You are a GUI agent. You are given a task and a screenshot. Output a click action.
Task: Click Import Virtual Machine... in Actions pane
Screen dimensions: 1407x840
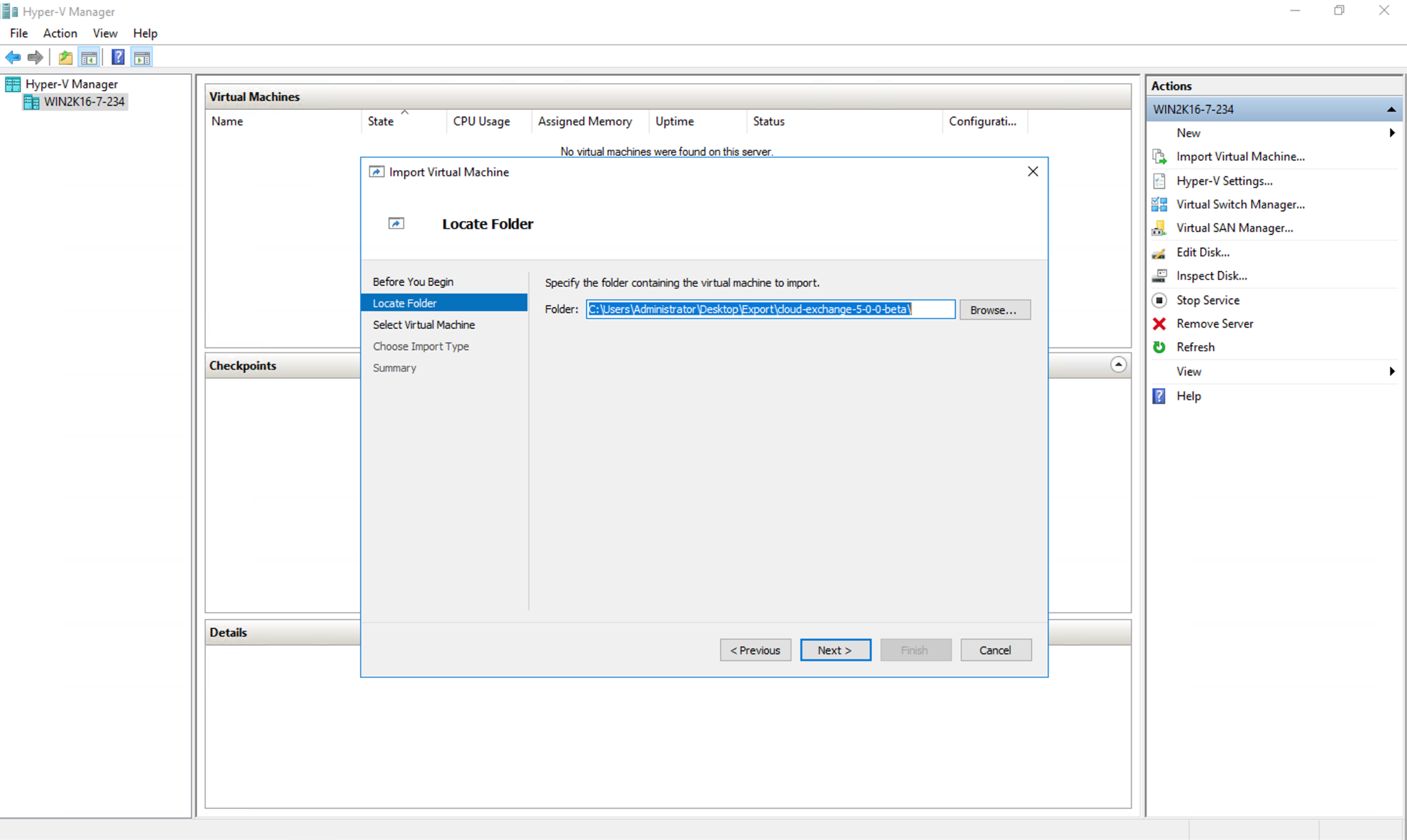[1240, 157]
